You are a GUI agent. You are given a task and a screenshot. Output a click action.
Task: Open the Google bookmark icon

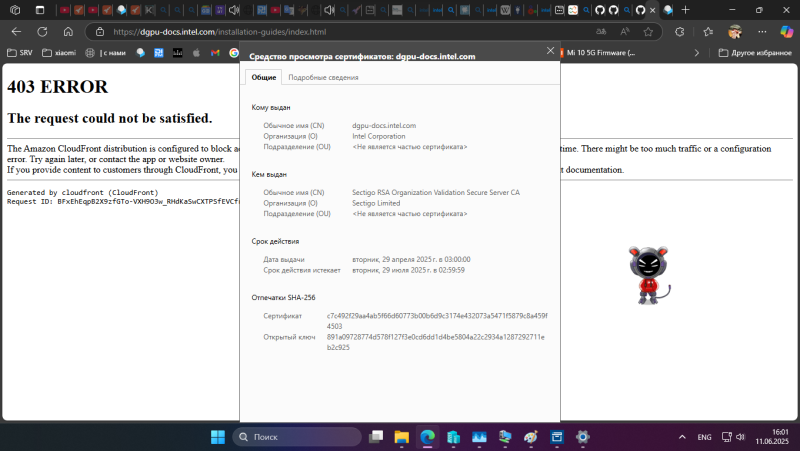234,53
